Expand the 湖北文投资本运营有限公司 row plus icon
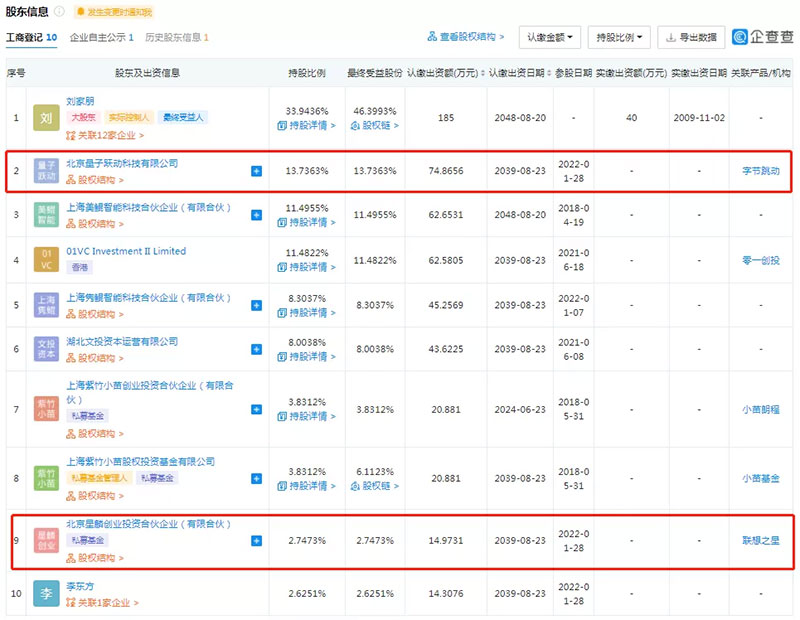This screenshot has height=620, width=800. pyautogui.click(x=257, y=349)
